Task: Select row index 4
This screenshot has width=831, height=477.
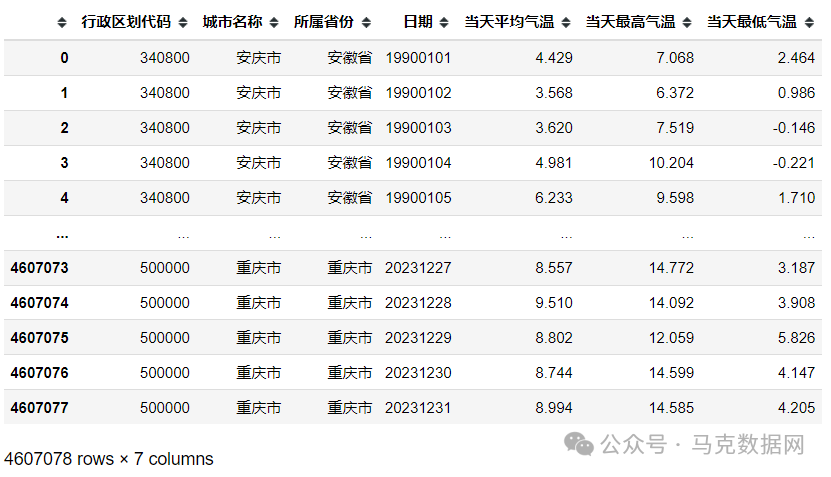Action: click(x=64, y=198)
